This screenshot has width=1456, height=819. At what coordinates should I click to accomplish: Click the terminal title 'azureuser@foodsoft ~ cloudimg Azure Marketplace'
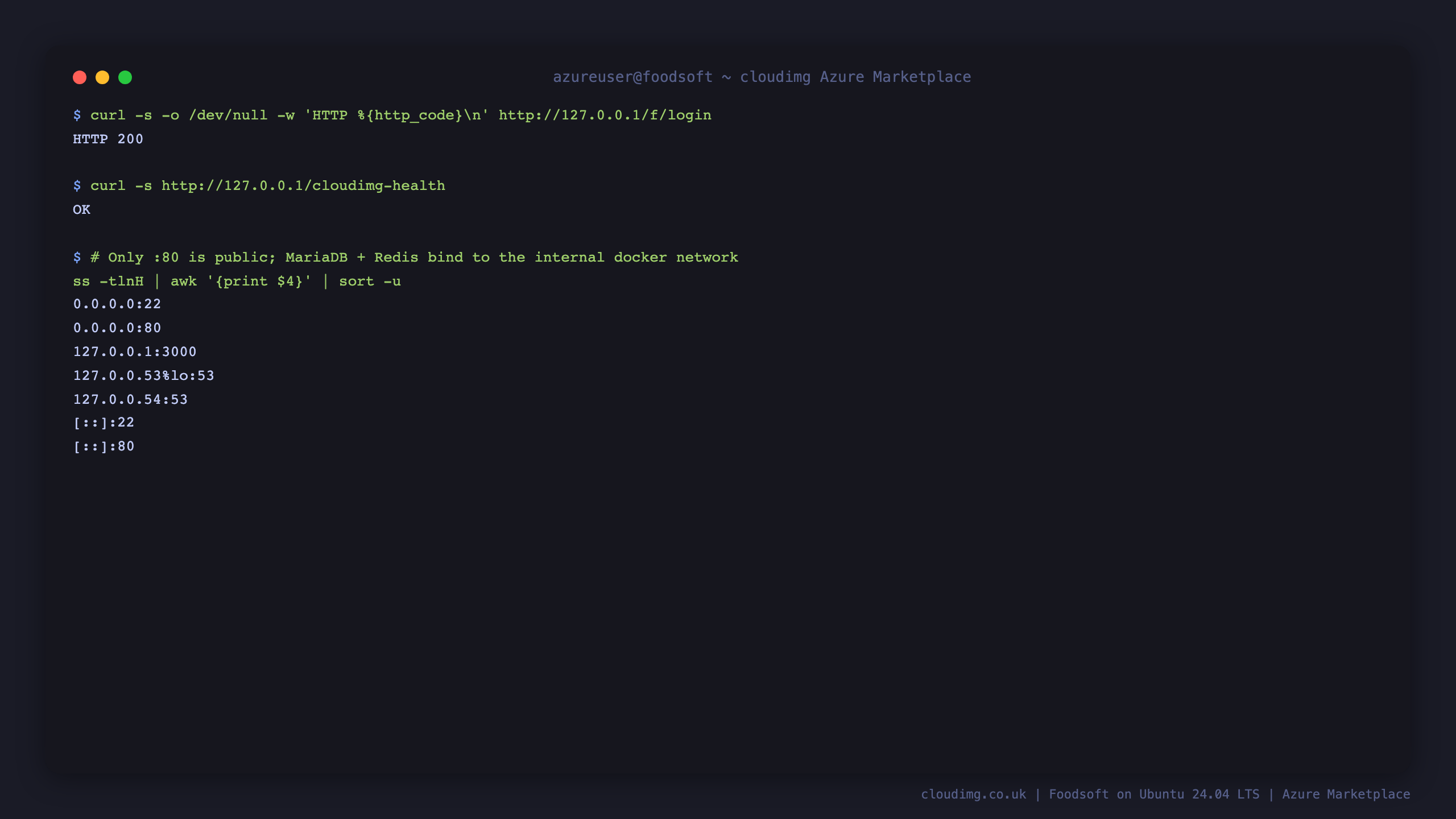(762, 77)
